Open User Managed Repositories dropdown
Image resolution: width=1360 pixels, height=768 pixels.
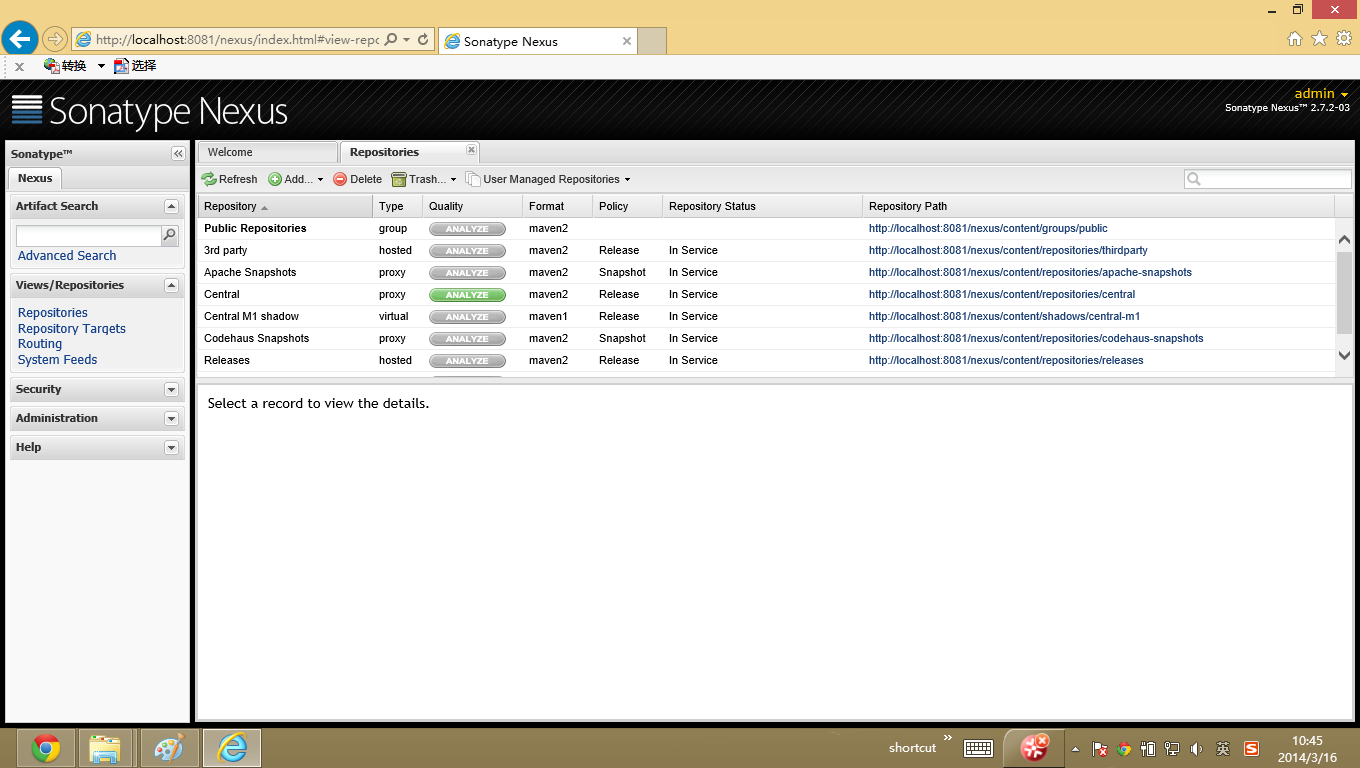click(x=548, y=179)
